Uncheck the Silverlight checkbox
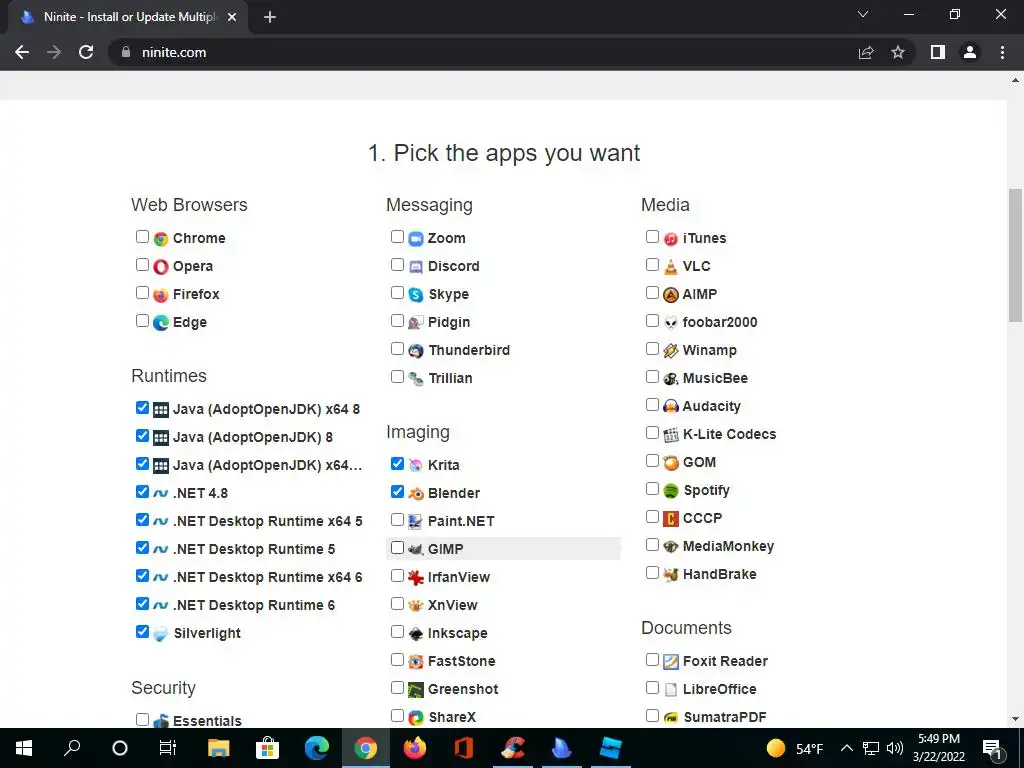Viewport: 1024px width, 768px height. point(142,632)
